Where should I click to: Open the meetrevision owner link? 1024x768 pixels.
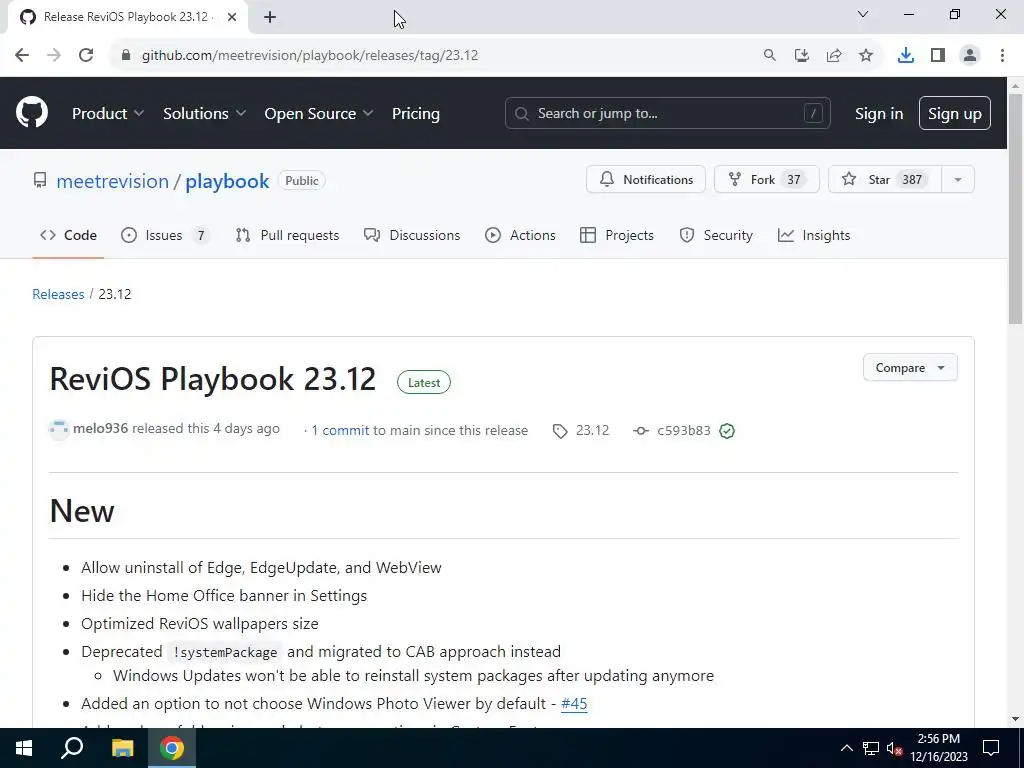click(112, 181)
